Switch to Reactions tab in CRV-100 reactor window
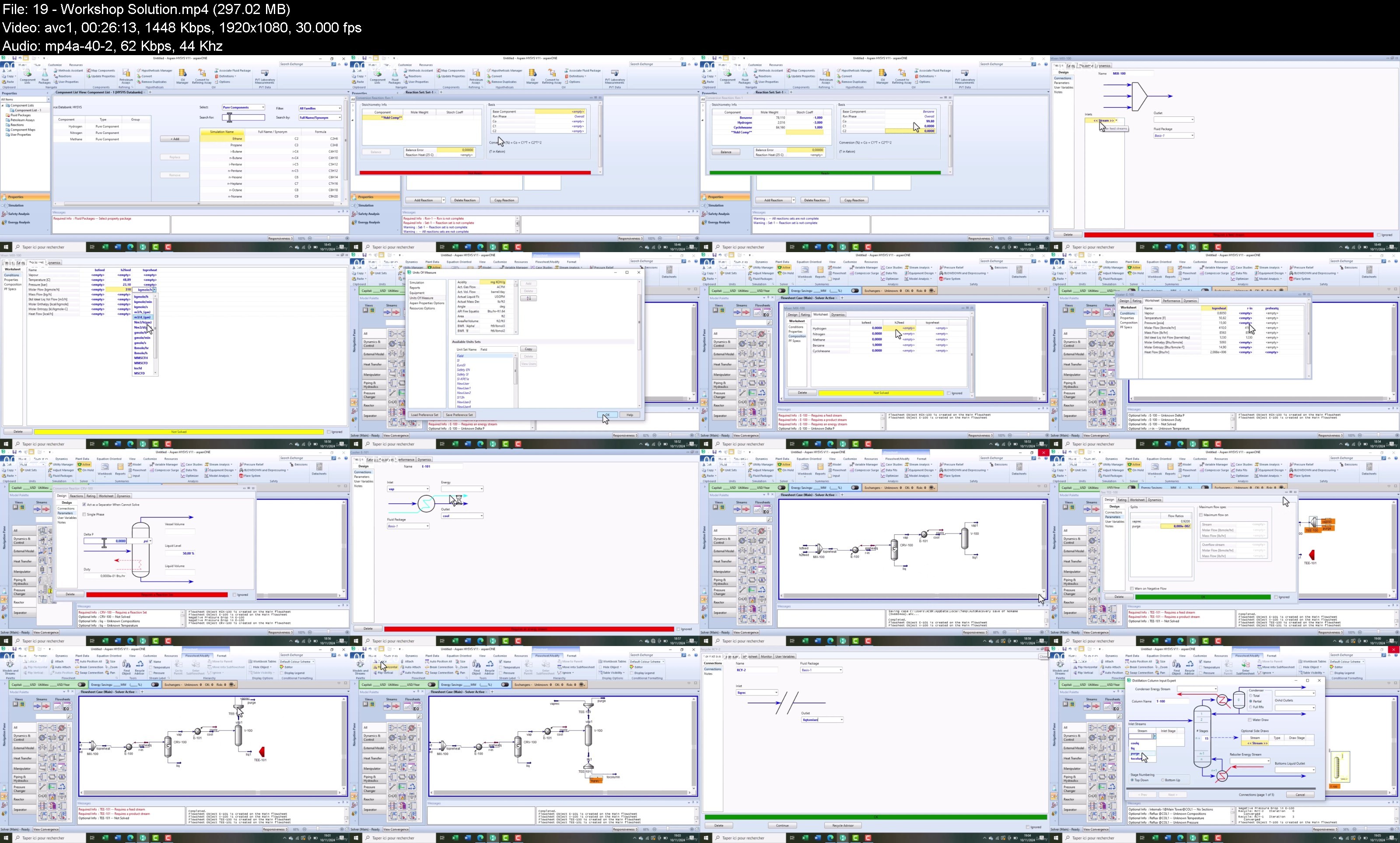Image resolution: width=1400 pixels, height=843 pixels. (x=76, y=496)
